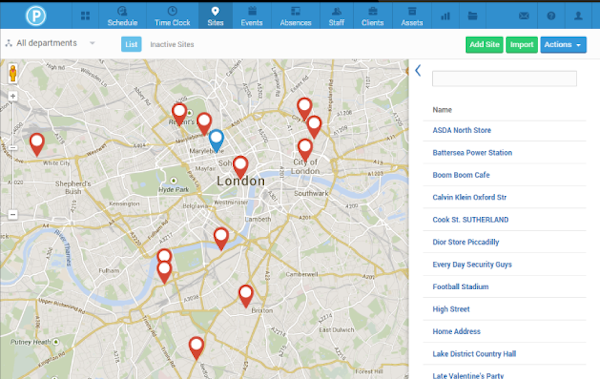Open Boom Boom Cafe site
600x379 pixels.
tap(461, 175)
